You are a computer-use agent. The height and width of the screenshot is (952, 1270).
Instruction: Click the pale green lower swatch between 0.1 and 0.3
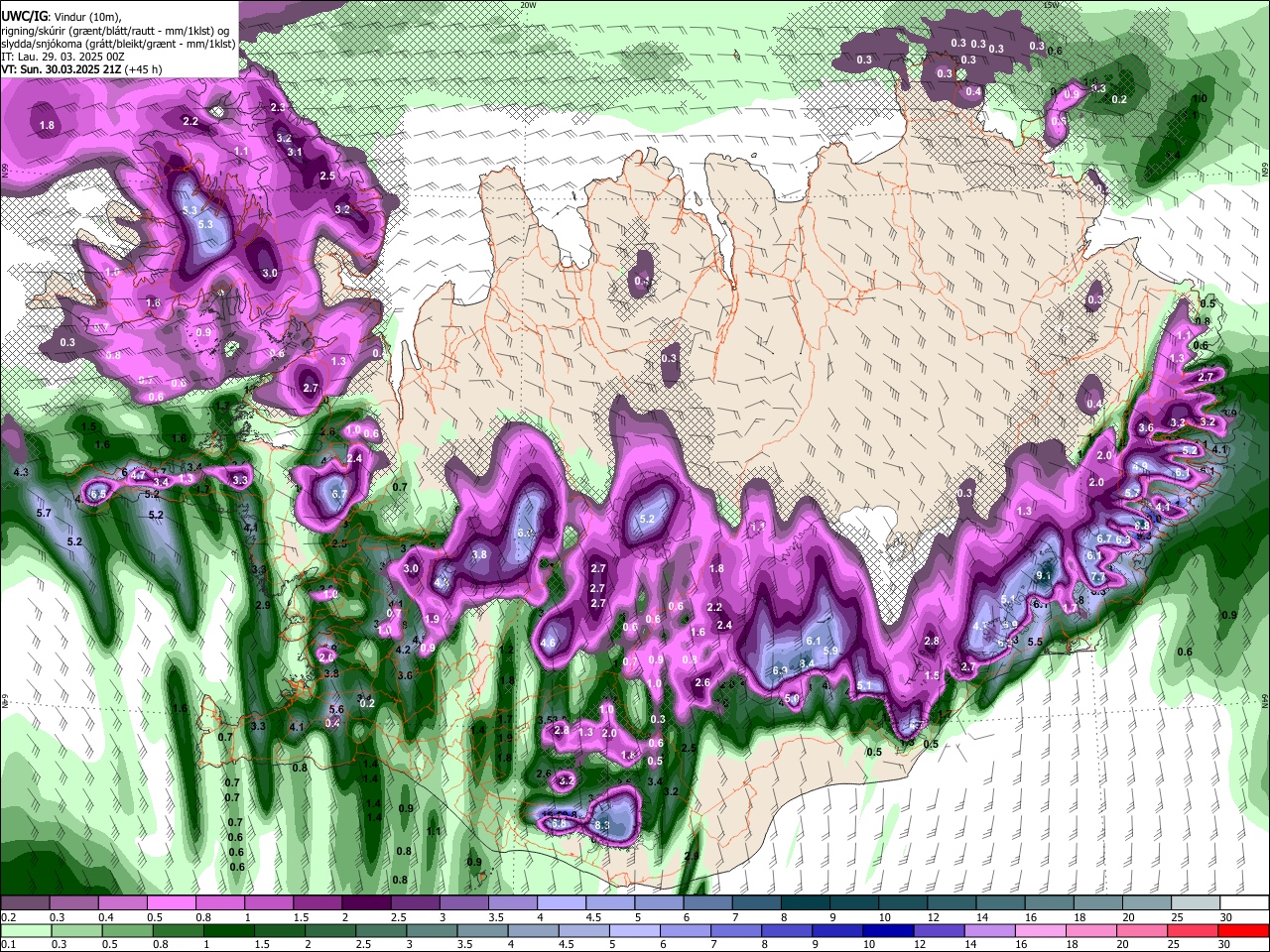coord(25,930)
